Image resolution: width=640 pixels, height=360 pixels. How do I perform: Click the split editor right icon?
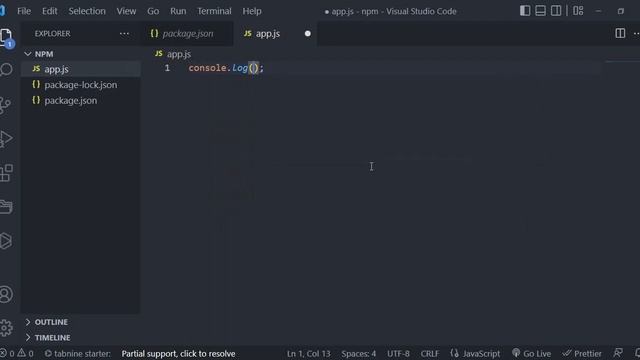point(620,33)
